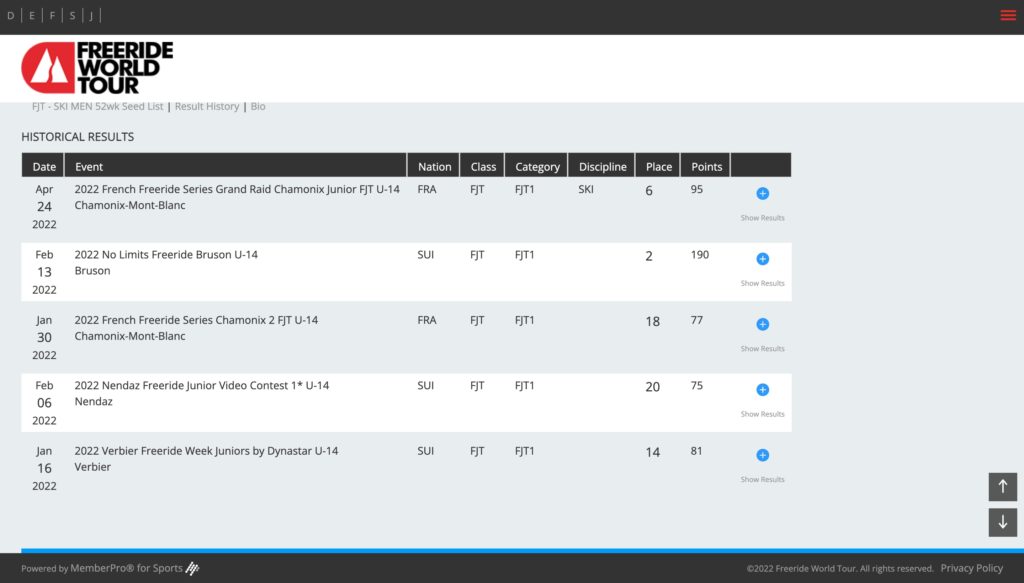
Task: Switch language to E
Action: pyautogui.click(x=31, y=16)
